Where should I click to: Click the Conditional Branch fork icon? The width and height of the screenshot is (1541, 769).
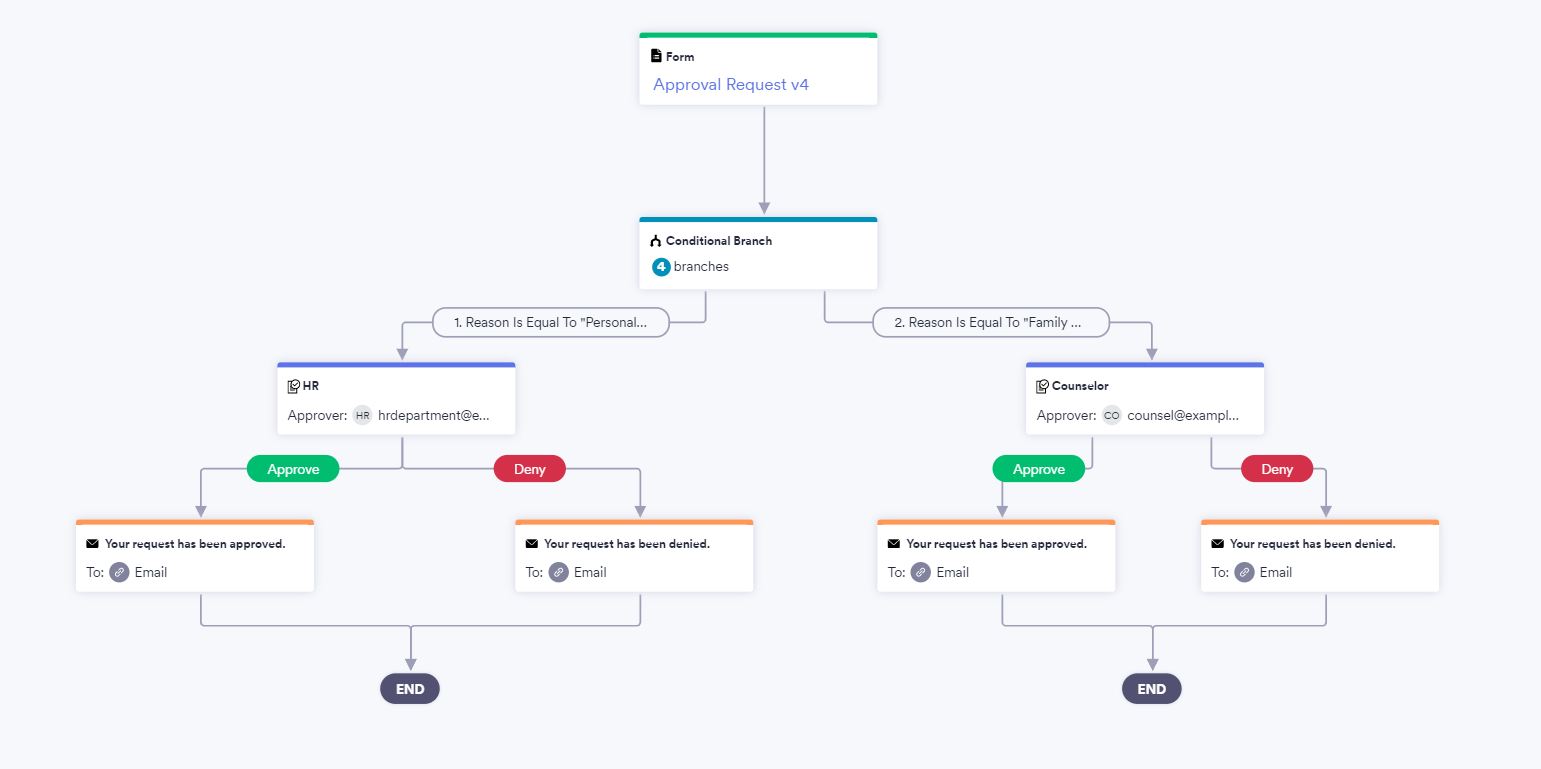point(656,241)
